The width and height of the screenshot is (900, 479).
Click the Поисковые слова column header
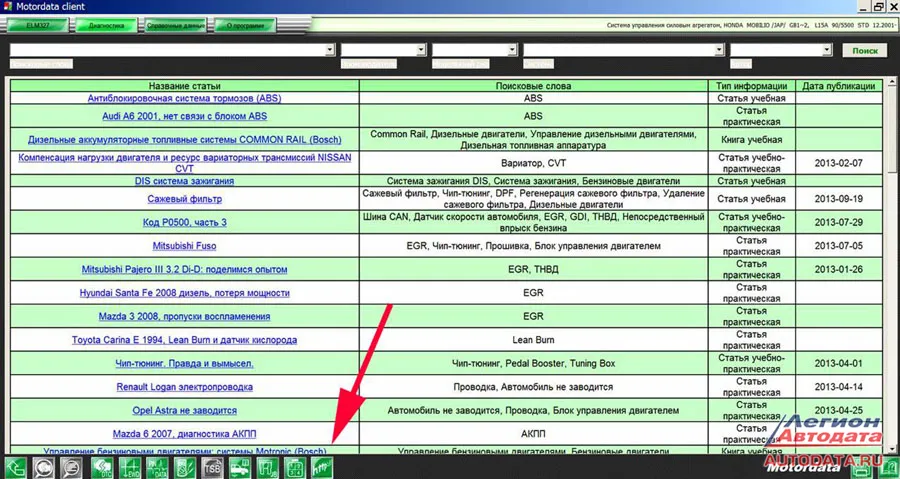coord(533,86)
